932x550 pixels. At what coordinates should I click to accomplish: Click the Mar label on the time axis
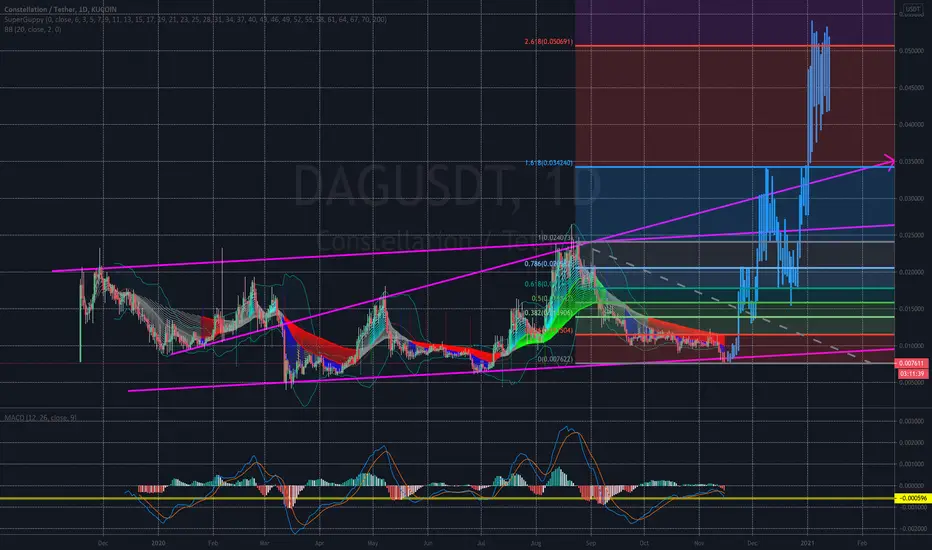pos(265,543)
